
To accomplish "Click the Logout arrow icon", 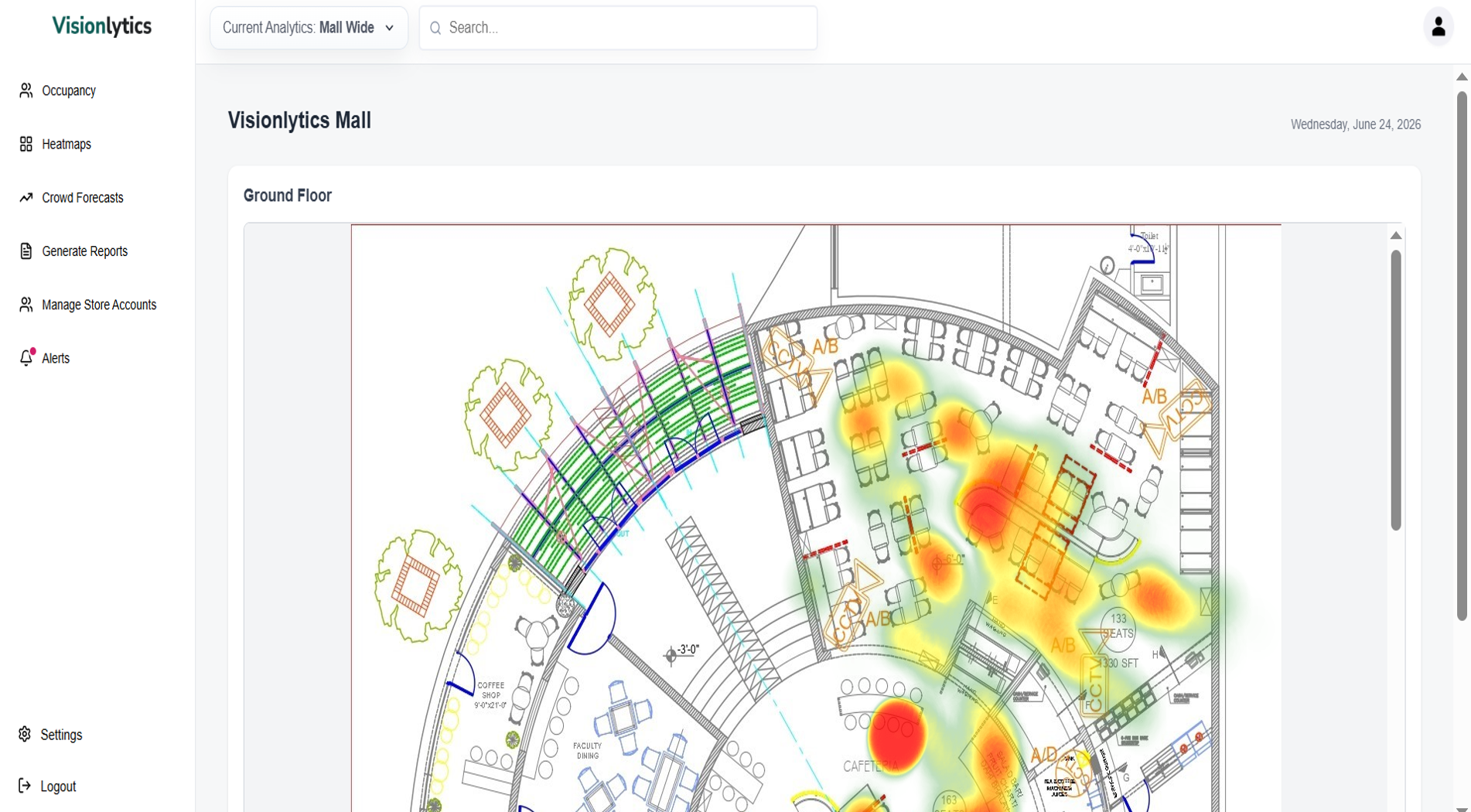I will [x=25, y=786].
